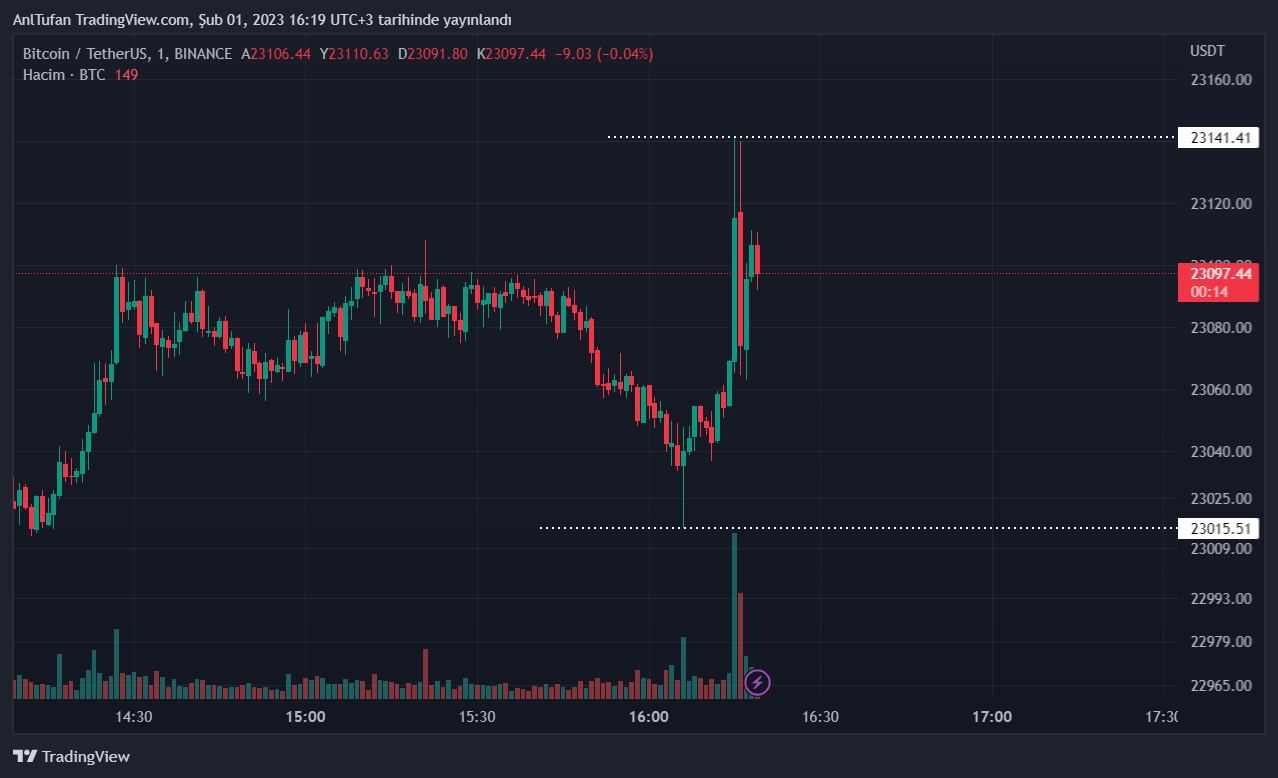Viewport: 1278px width, 778px height.
Task: Click the 17:00 time axis label
Action: pos(992,717)
